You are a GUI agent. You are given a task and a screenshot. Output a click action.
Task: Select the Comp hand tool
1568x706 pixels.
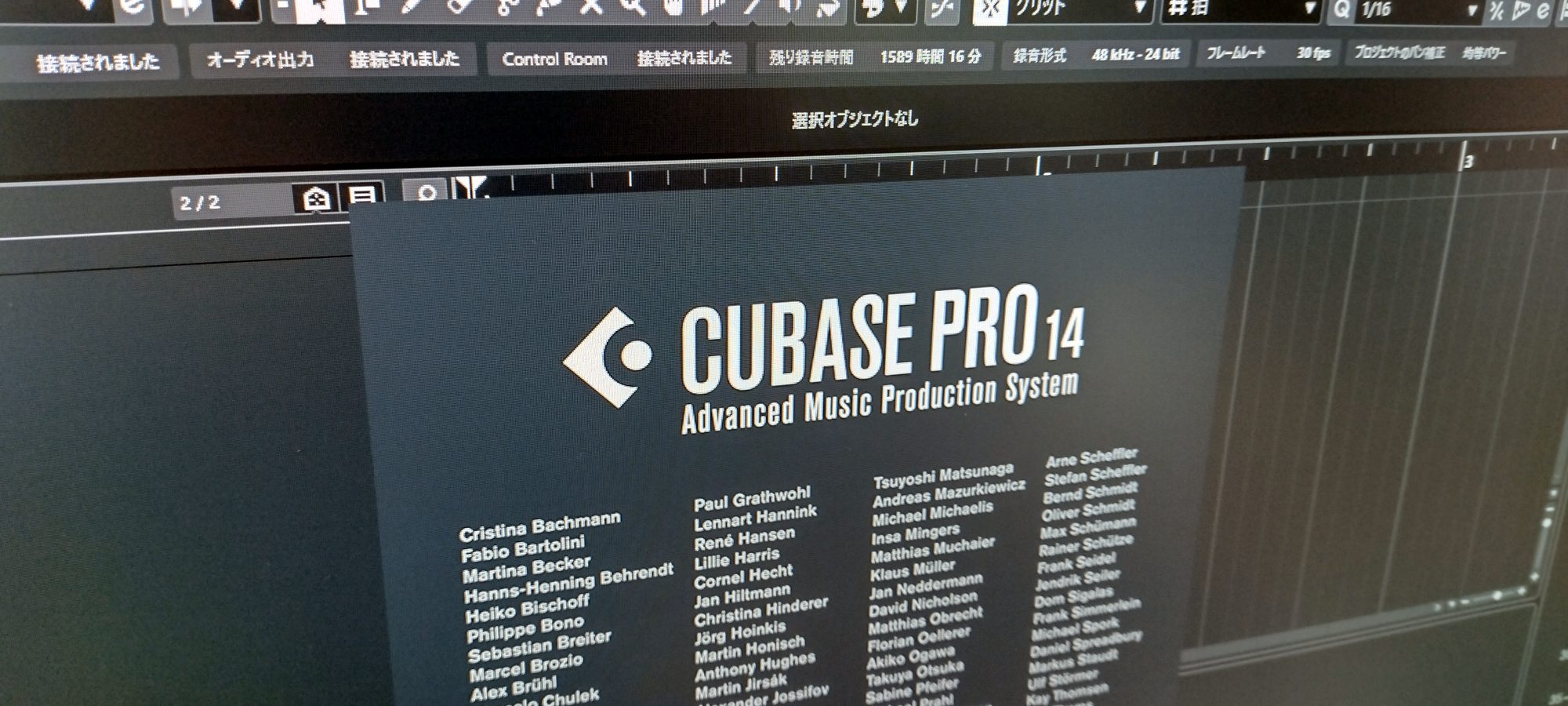[673, 6]
